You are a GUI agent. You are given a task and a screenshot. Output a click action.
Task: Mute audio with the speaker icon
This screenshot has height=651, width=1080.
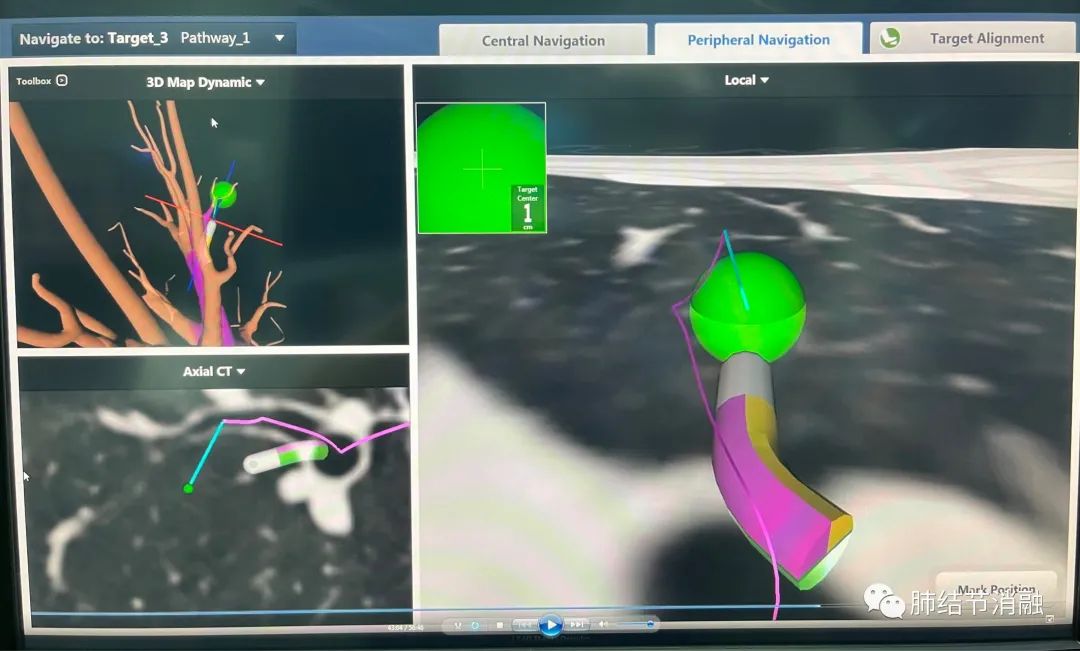pos(602,625)
